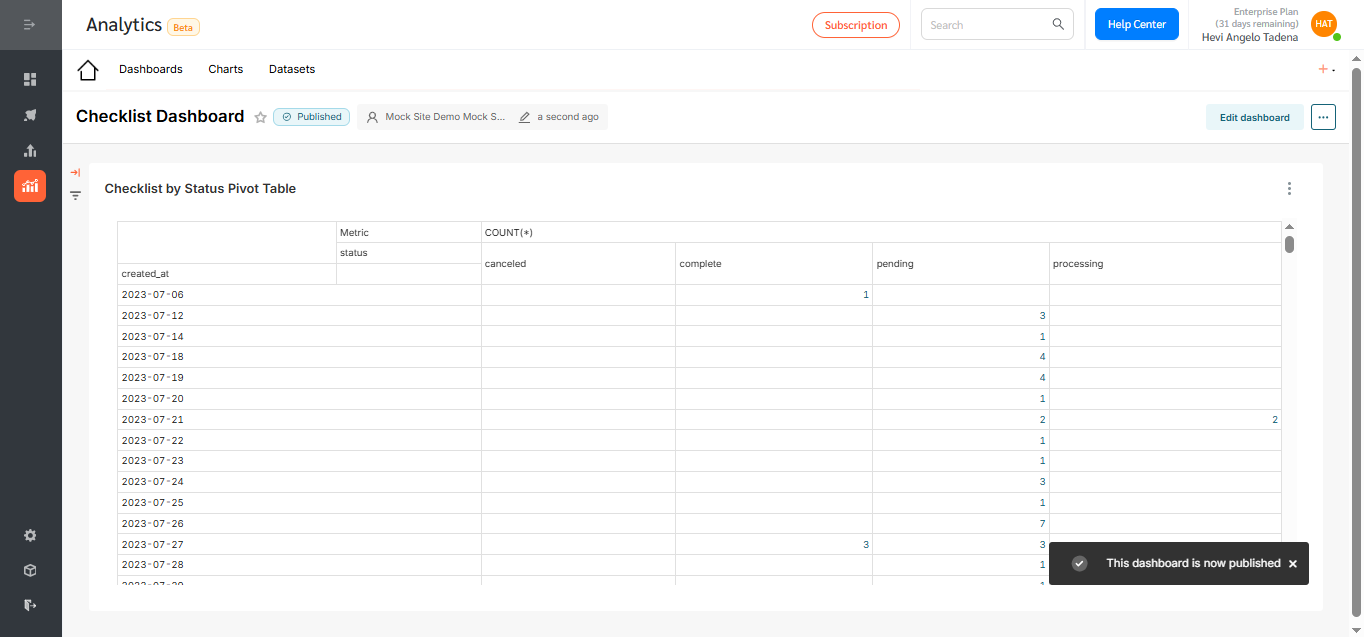Image resolution: width=1364 pixels, height=637 pixels.
Task: Click the complete value 1 for 2023-07-06
Action: coord(866,295)
